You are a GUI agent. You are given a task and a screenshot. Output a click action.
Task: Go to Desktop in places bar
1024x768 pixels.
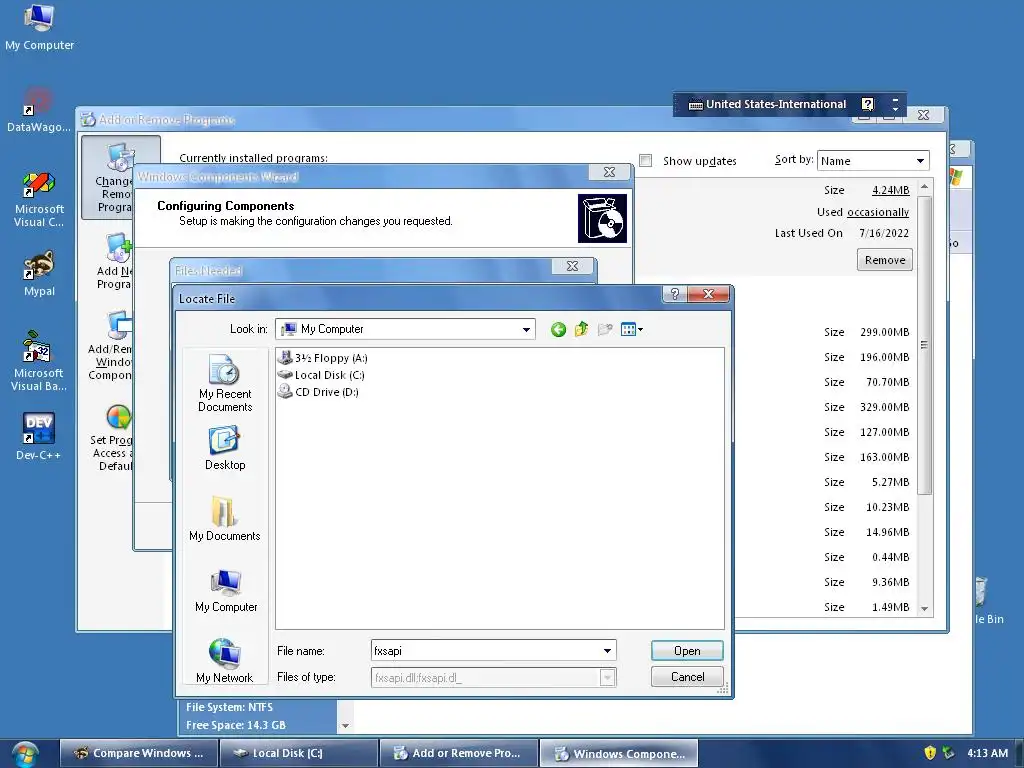tap(225, 449)
